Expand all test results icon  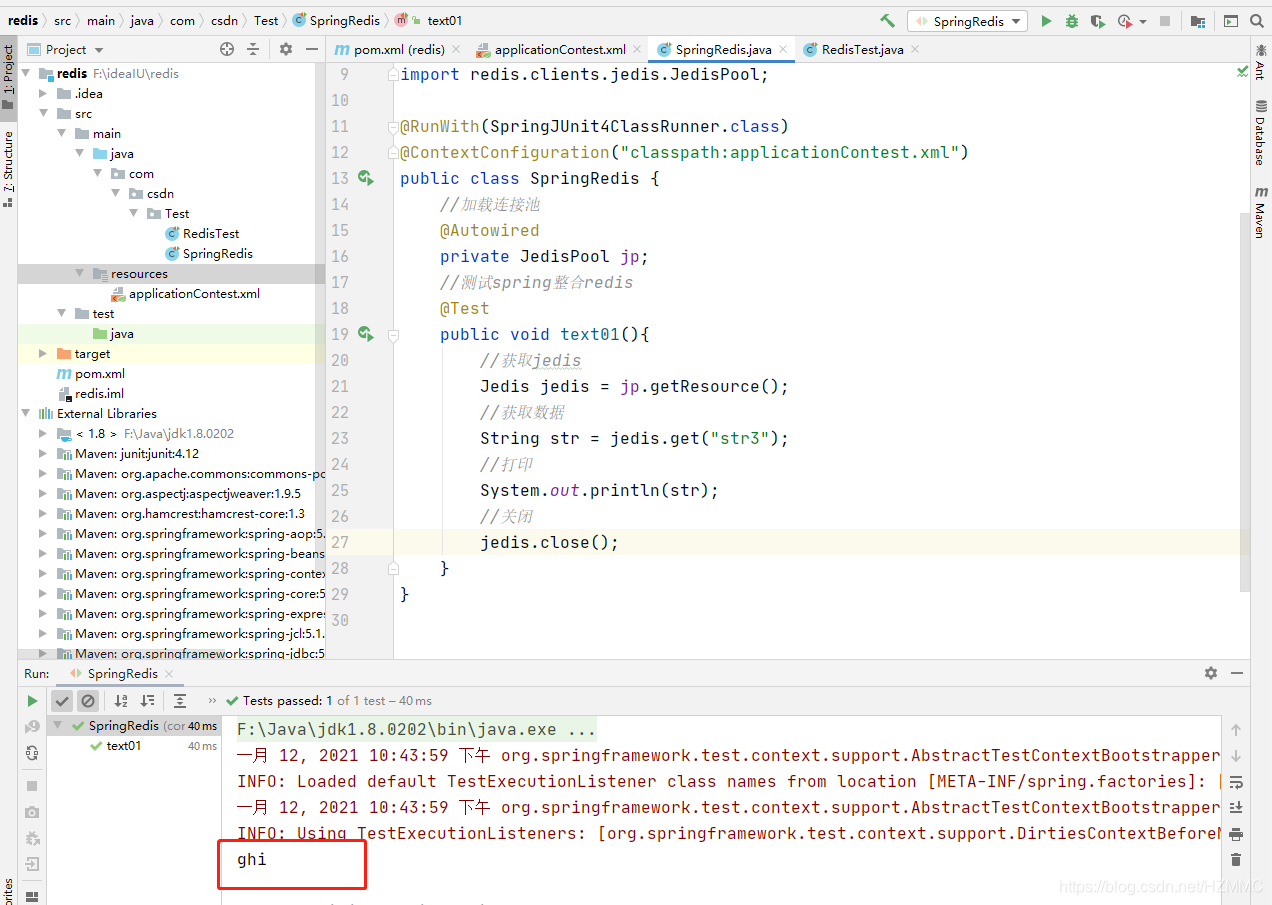180,701
